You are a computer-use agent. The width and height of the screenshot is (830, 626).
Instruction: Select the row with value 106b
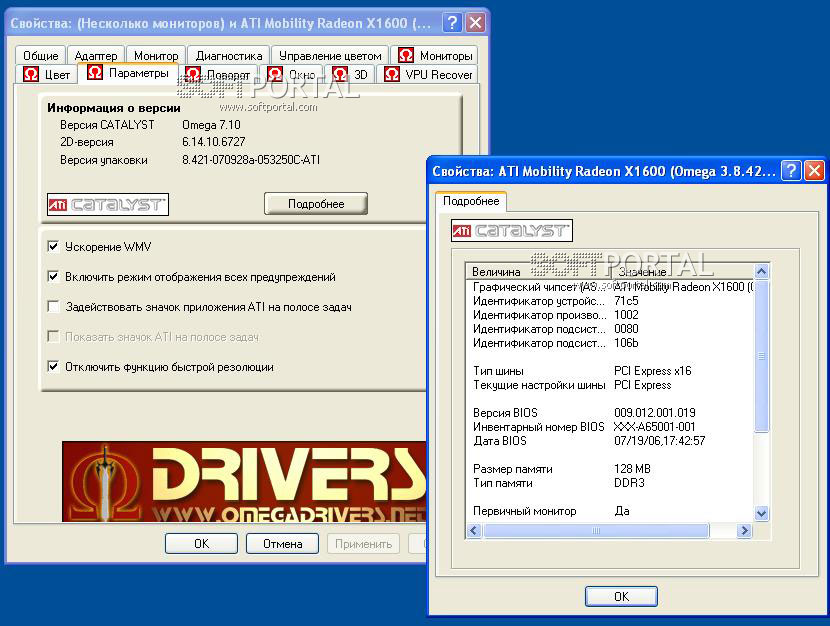[x=610, y=343]
